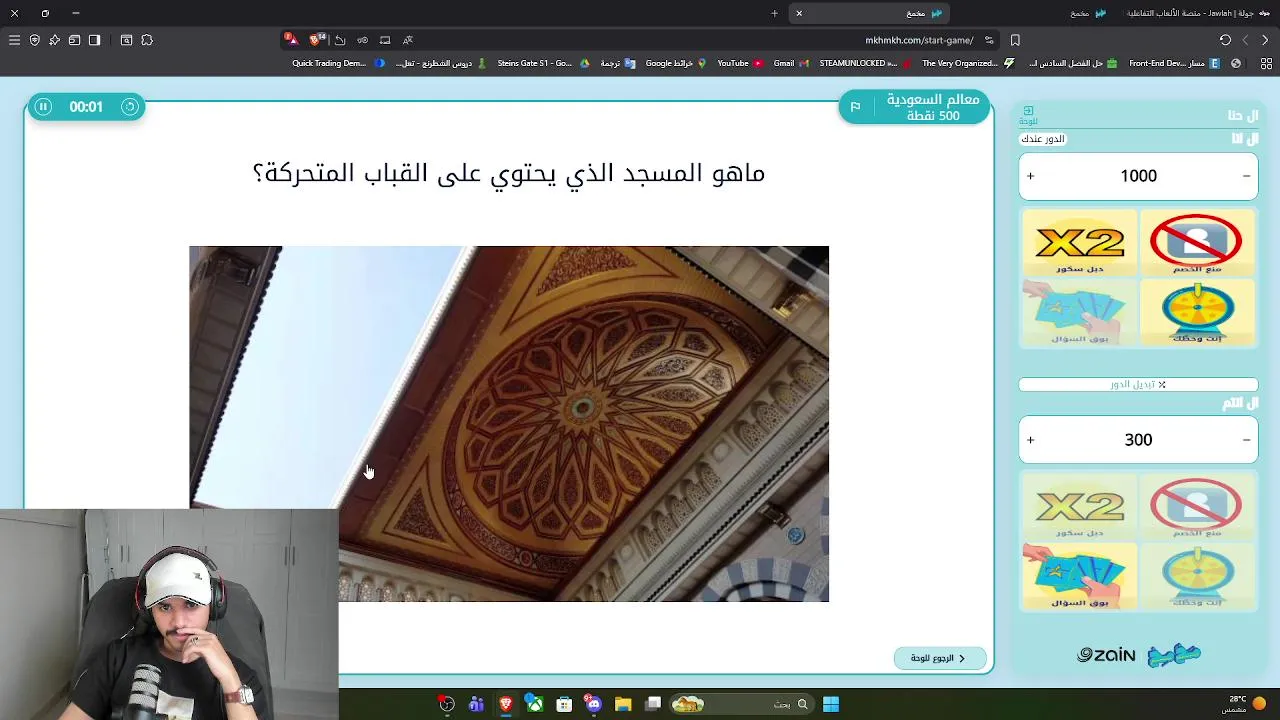Viewport: 1280px width, 720px height.
Task: Open the Quick Trading Dem... bookmark
Action: 337,63
